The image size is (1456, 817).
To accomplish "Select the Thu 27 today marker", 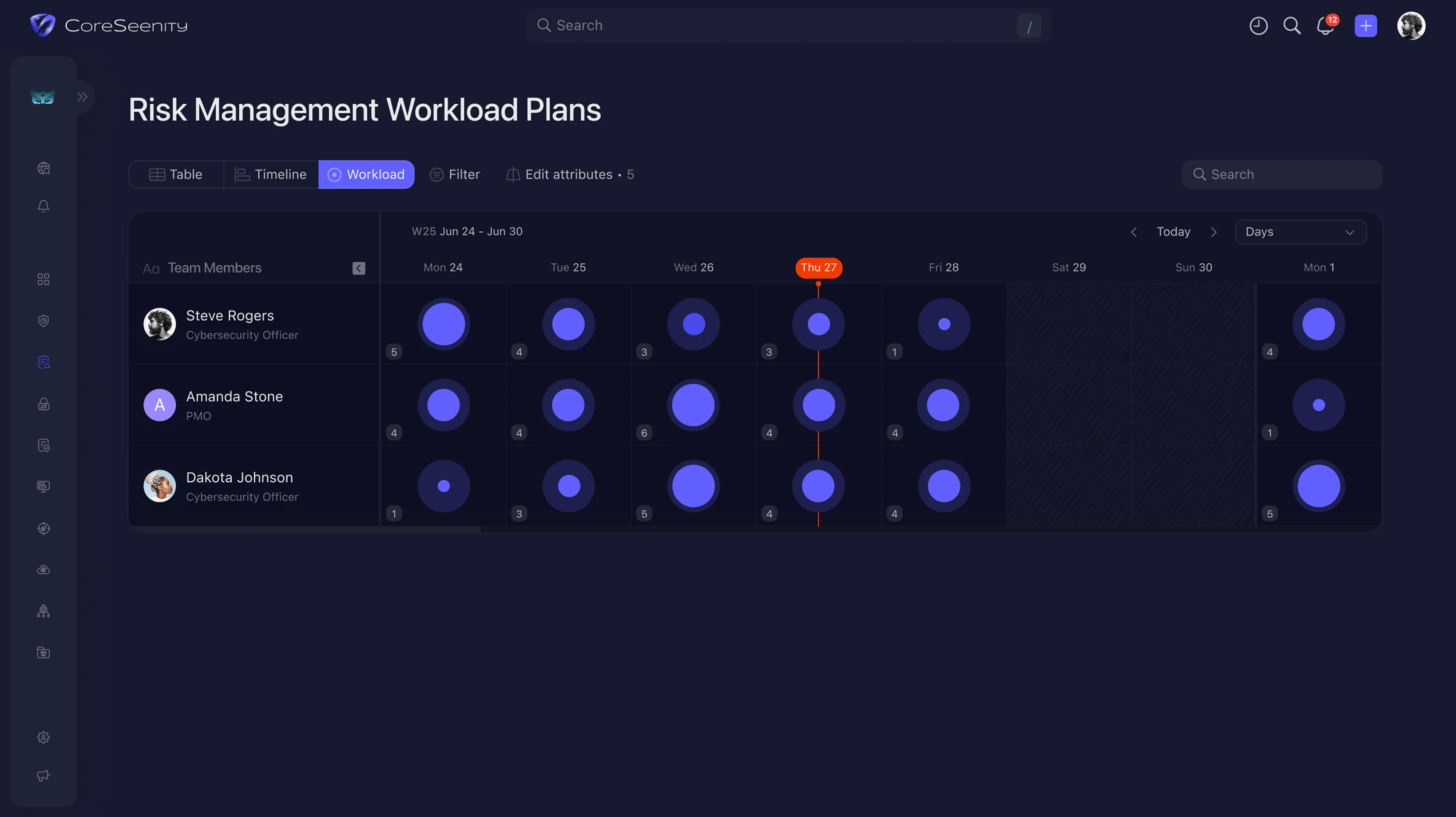I will 819,268.
